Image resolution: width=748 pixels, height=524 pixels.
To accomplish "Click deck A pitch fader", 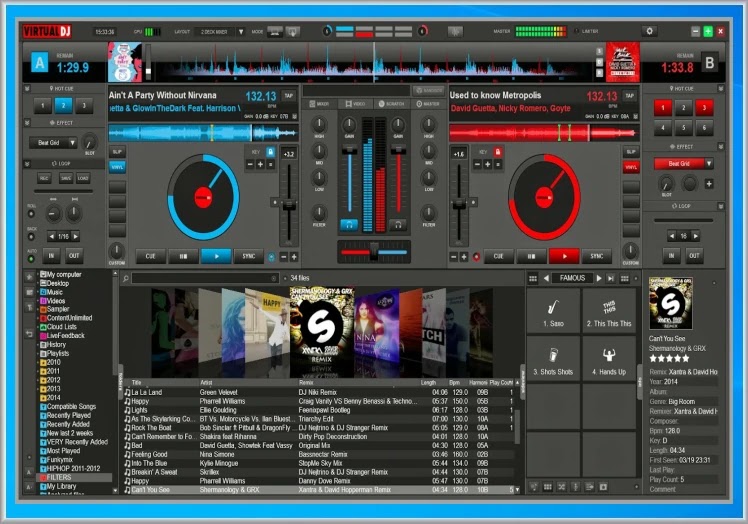I will pos(289,205).
